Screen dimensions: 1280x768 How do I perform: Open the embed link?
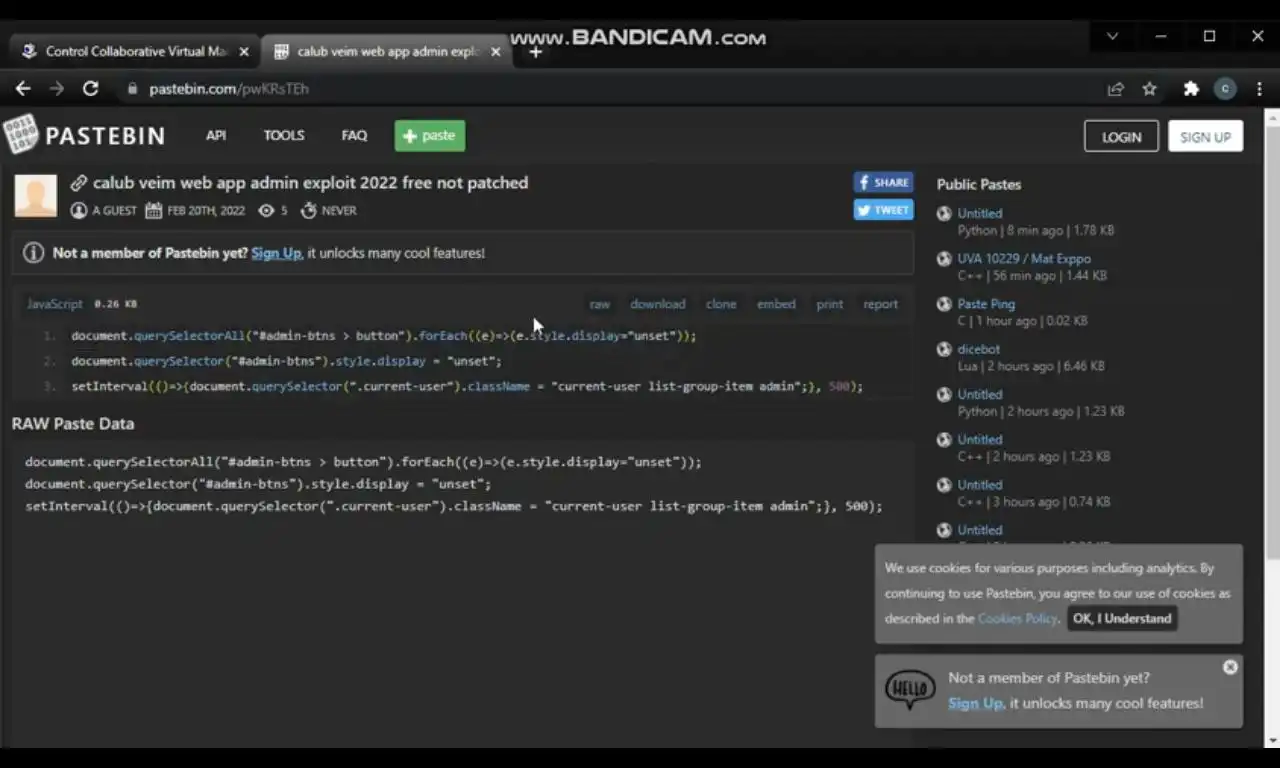pyautogui.click(x=776, y=304)
